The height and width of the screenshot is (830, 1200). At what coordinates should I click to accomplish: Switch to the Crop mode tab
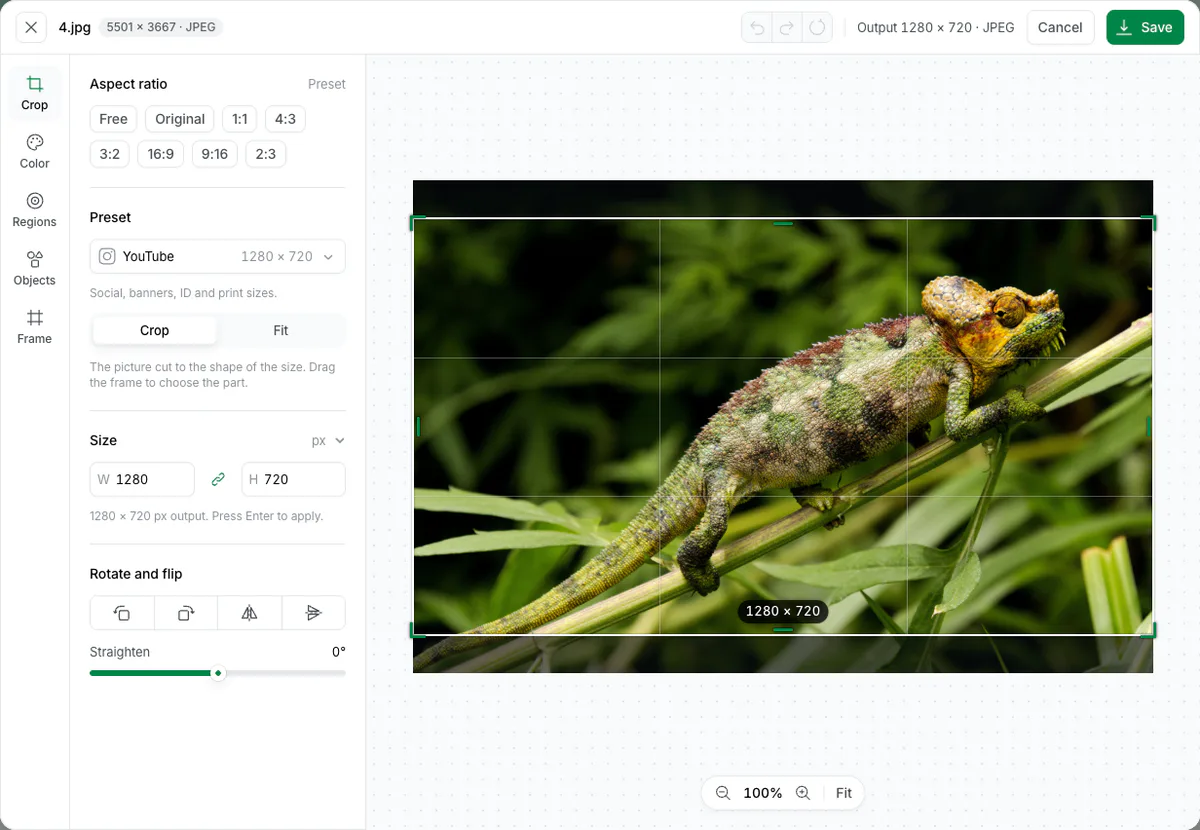click(x=154, y=331)
